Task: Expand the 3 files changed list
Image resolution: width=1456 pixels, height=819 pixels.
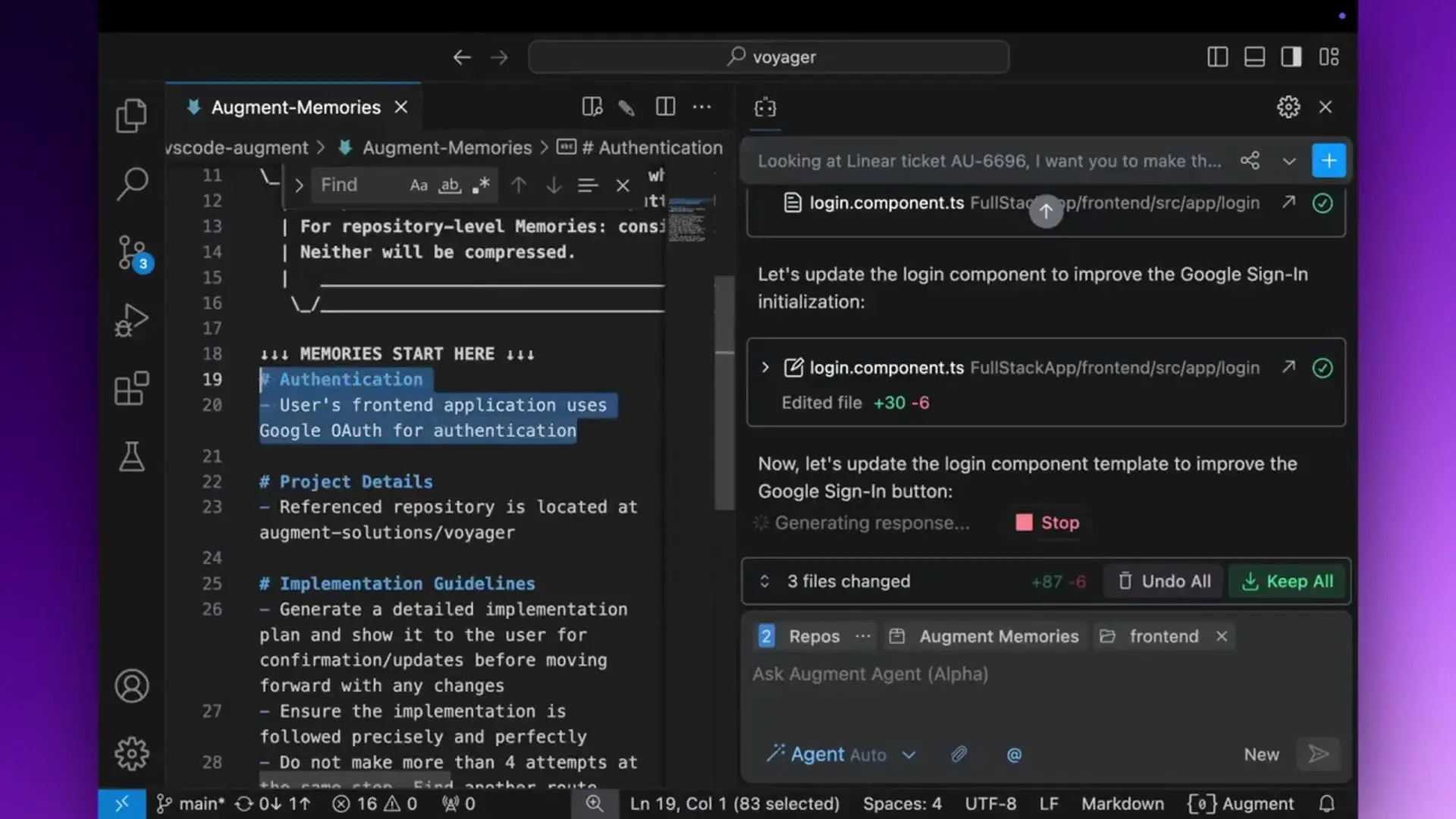Action: coord(764,581)
